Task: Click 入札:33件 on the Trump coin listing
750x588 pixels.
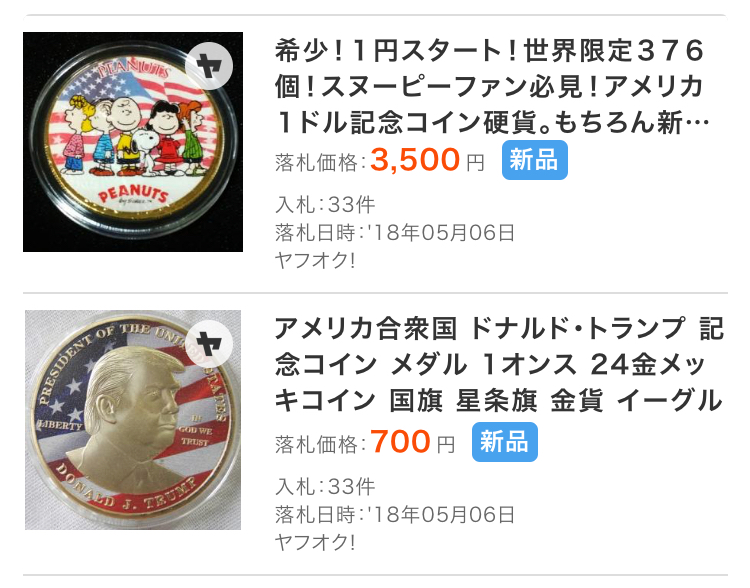Action: (325, 487)
